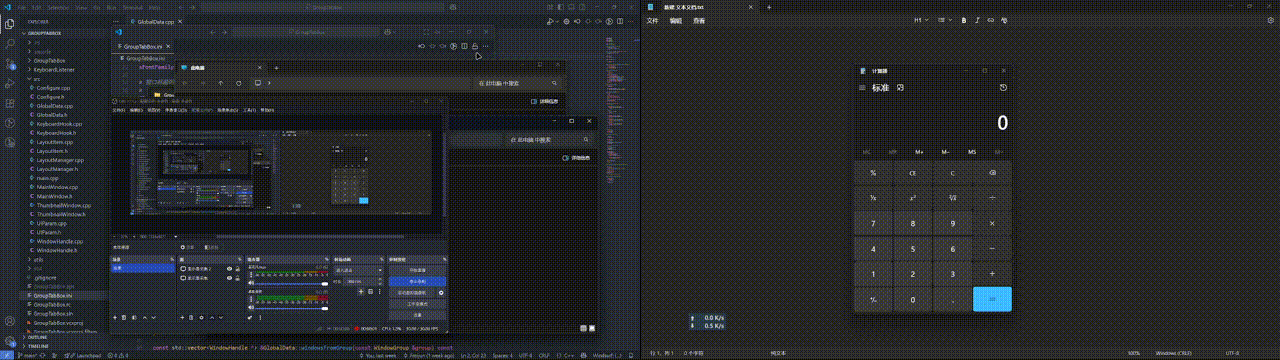Collapse the GROUPTABBOX root folder in Explorer
The width and height of the screenshot is (1280, 360).
click(x=44, y=32)
